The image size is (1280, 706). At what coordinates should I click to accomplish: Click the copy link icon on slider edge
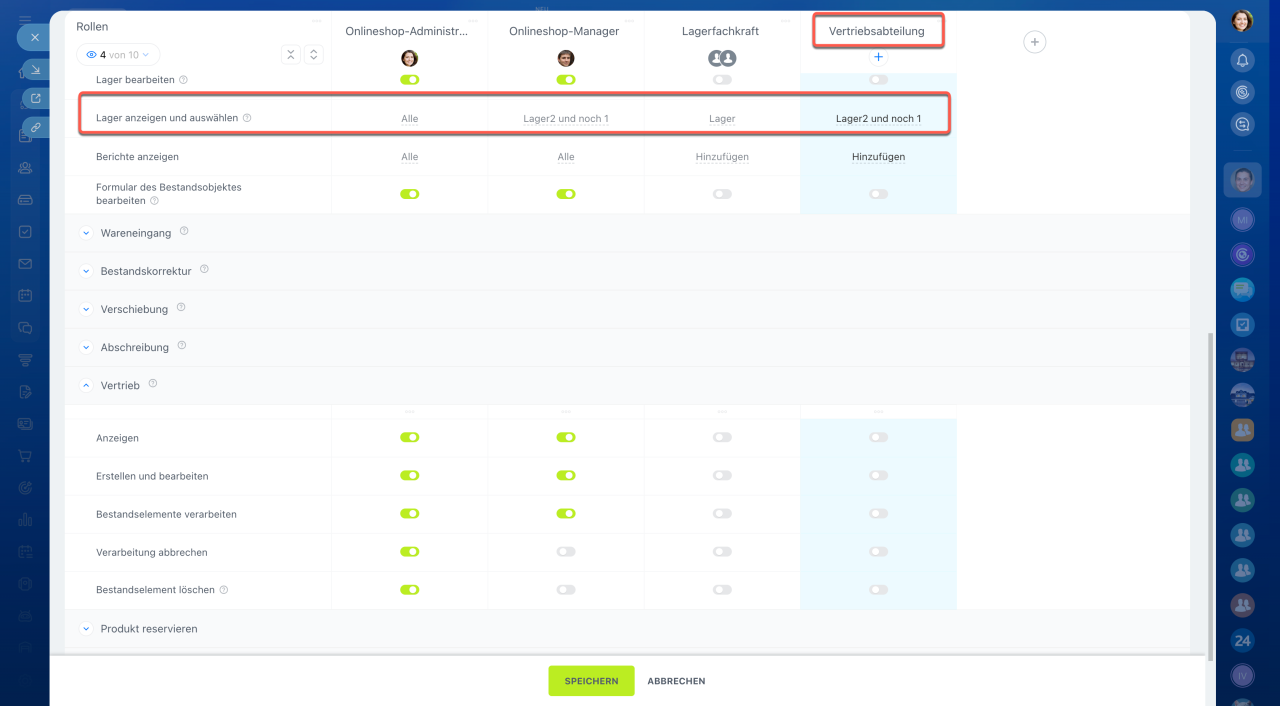tap(36, 127)
